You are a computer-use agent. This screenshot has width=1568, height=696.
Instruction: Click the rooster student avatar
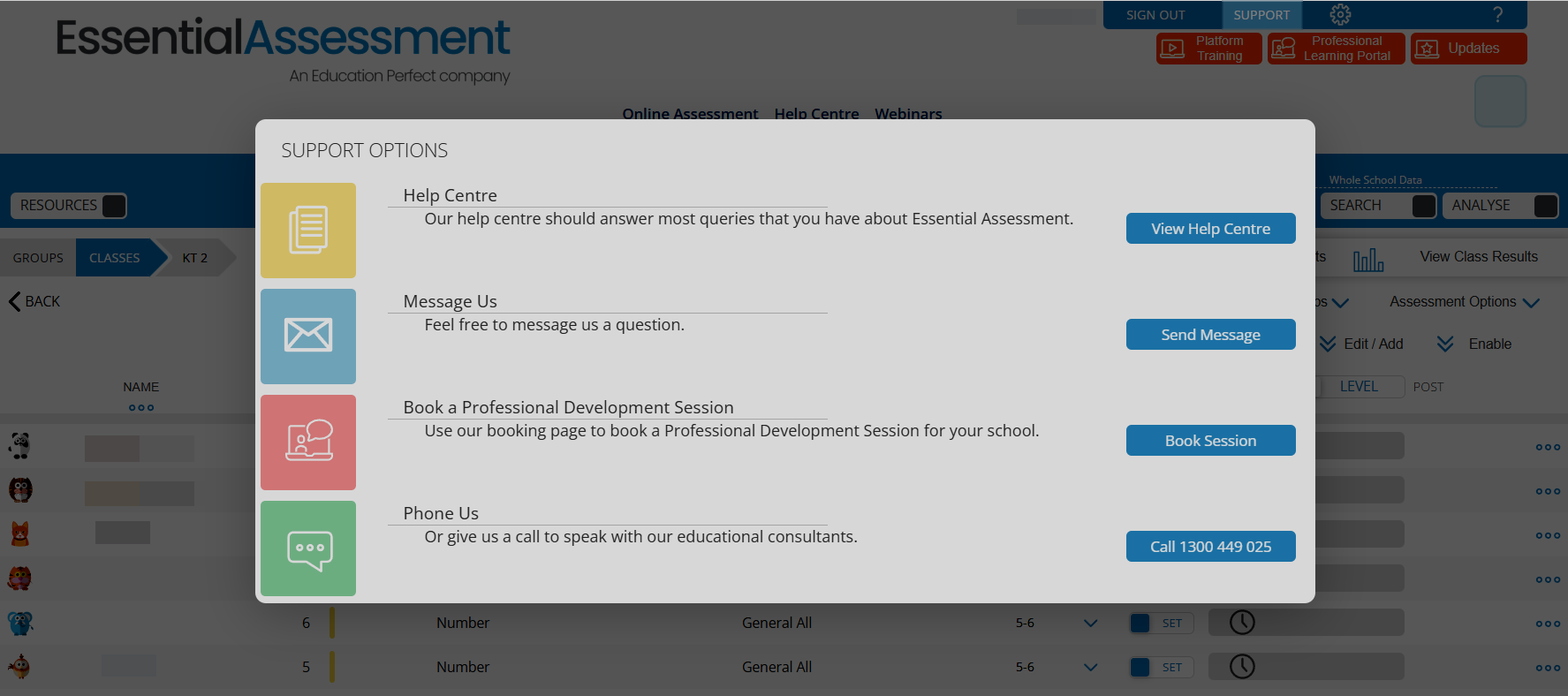pyautogui.click(x=20, y=667)
